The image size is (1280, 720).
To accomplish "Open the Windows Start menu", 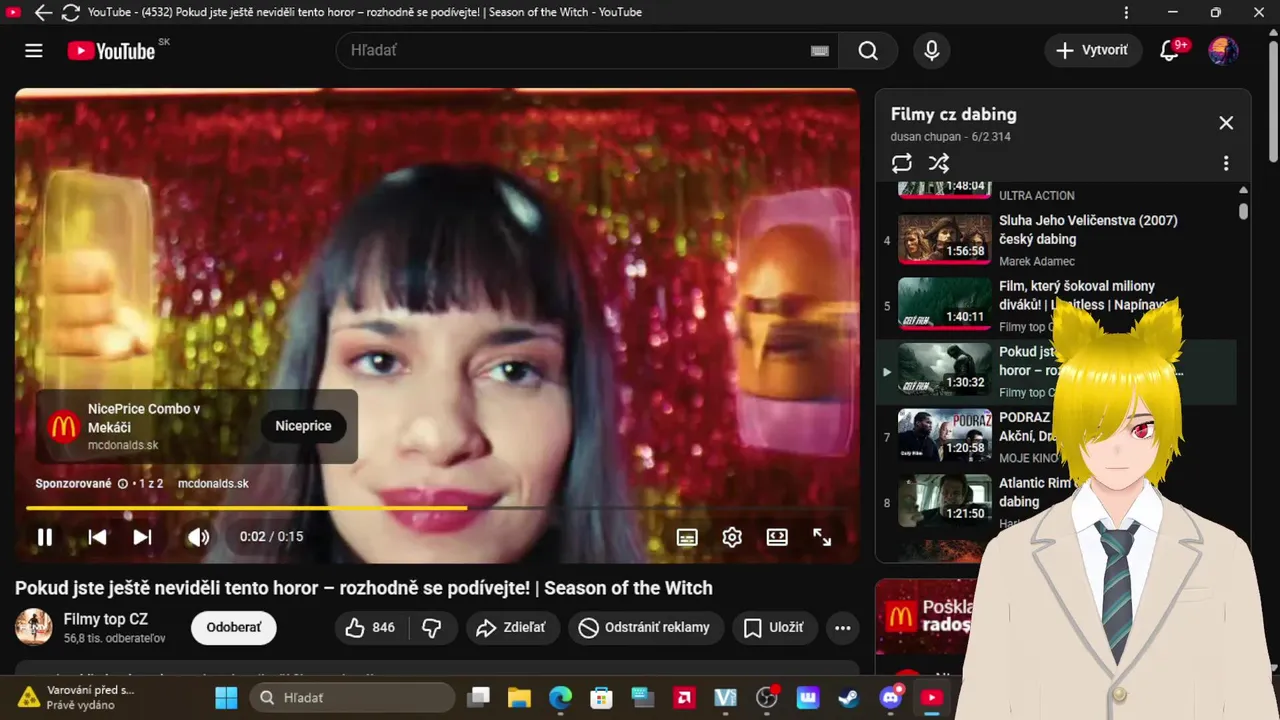I will click(x=226, y=698).
